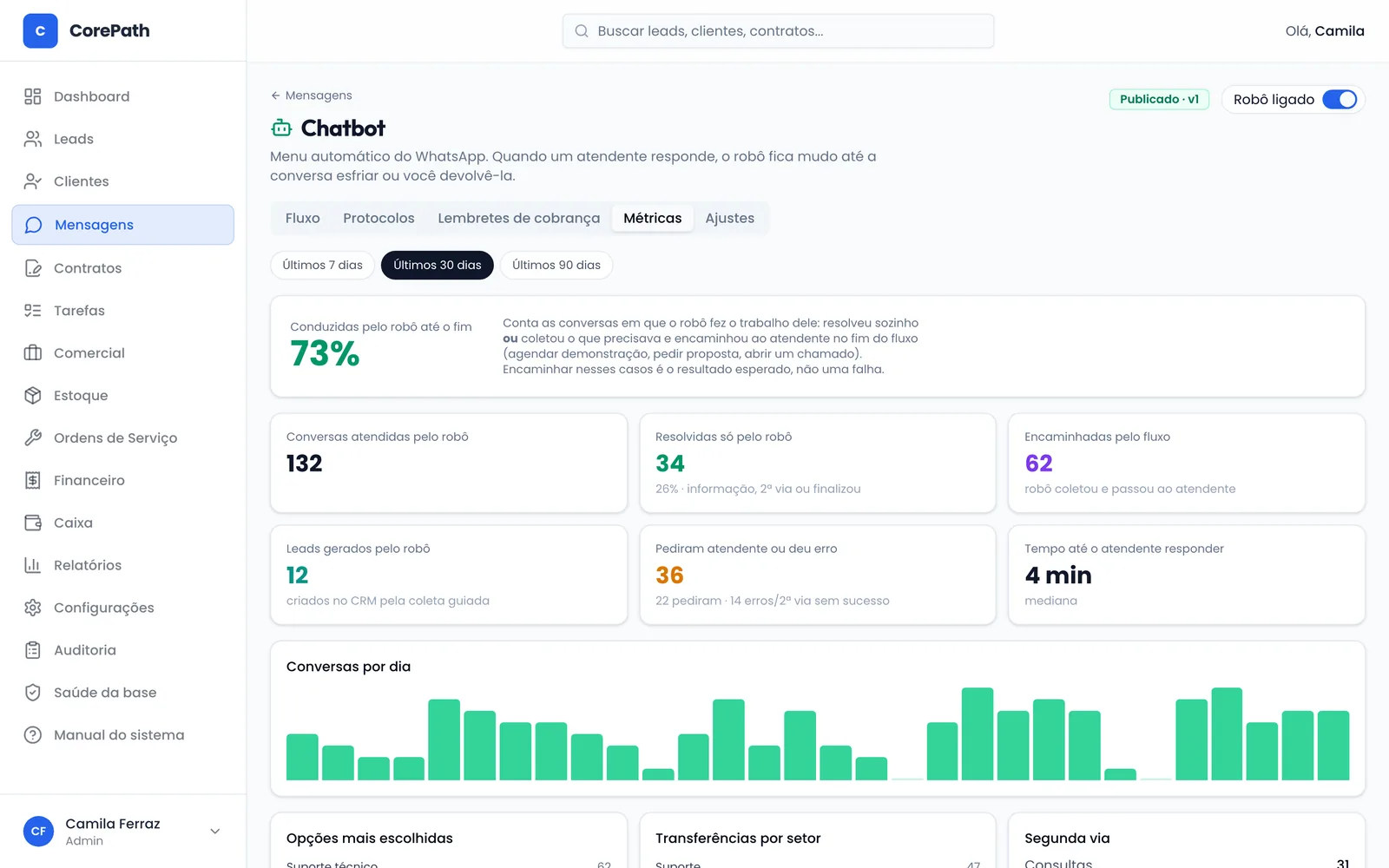The height and width of the screenshot is (868, 1389).
Task: Click the 62 encaminhadas pelo fluxo value
Action: pos(1038,464)
